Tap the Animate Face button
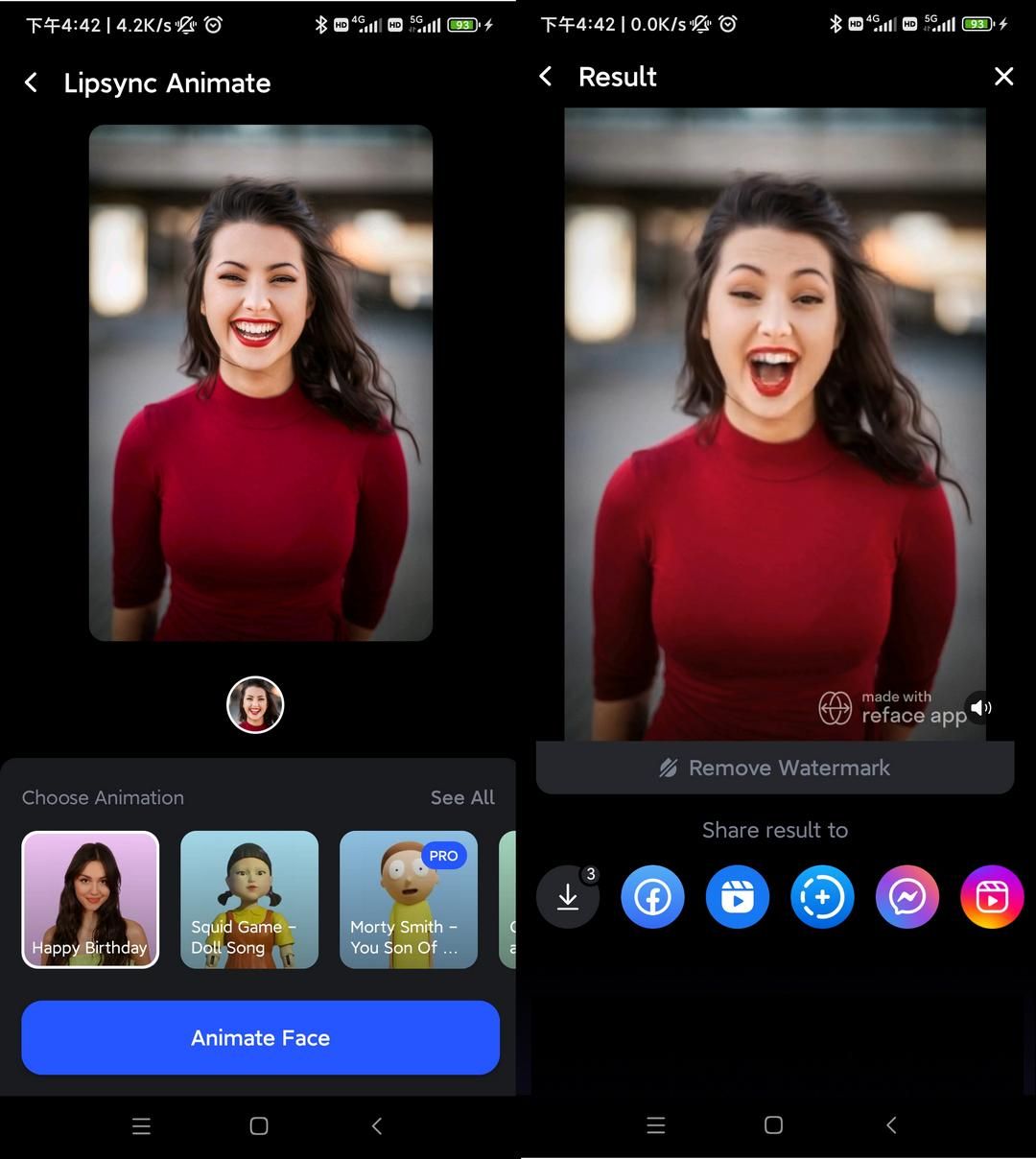The height and width of the screenshot is (1159, 1036). pyautogui.click(x=260, y=1038)
